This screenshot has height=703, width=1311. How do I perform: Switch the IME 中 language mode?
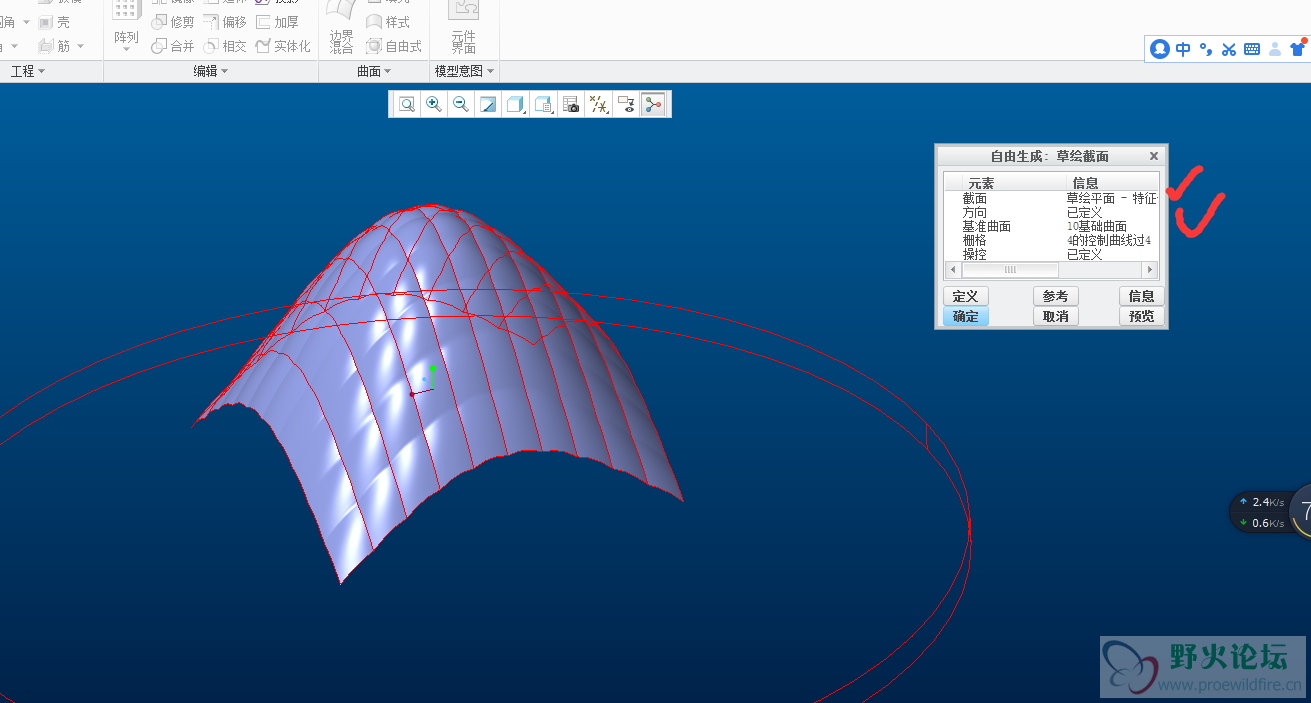click(1183, 48)
